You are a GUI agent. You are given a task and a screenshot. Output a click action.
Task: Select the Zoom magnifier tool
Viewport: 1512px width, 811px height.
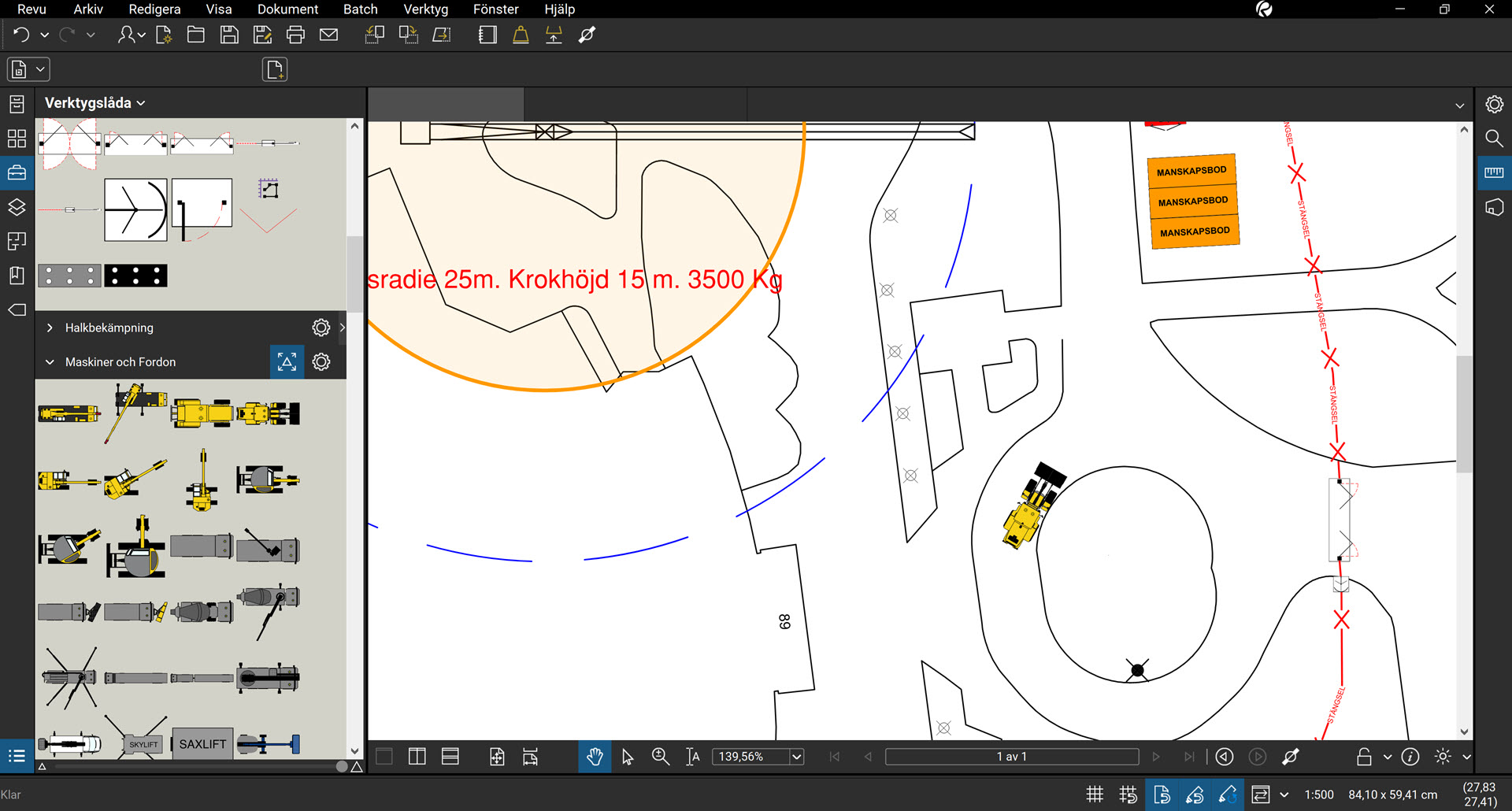[x=661, y=756]
